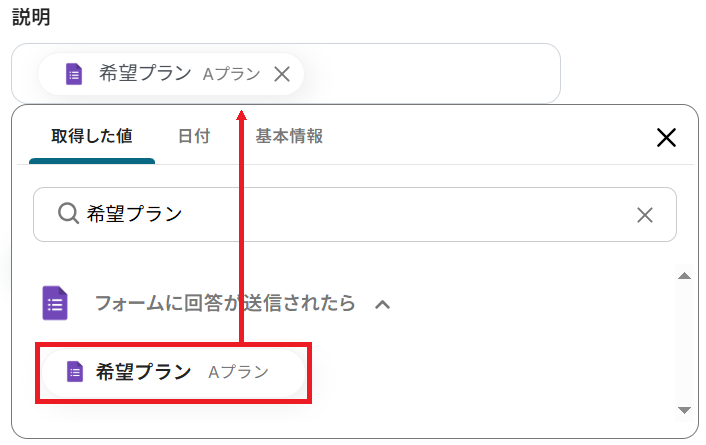Open the 日付 tab
Screen dimensions: 706x445
pyautogui.click(x=194, y=137)
